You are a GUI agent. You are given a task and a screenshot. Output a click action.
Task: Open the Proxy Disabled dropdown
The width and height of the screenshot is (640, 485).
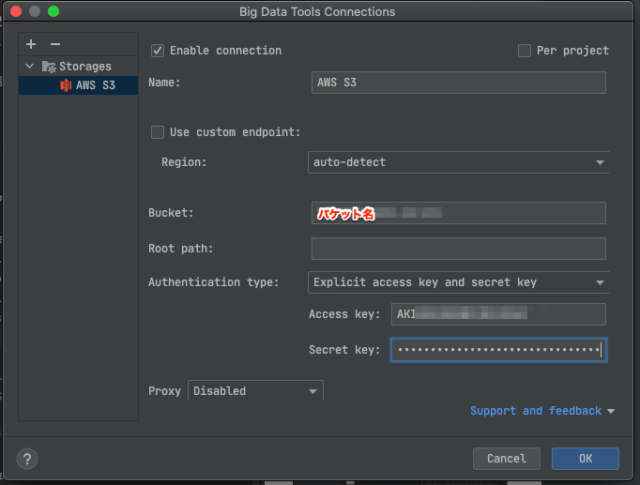coord(256,391)
